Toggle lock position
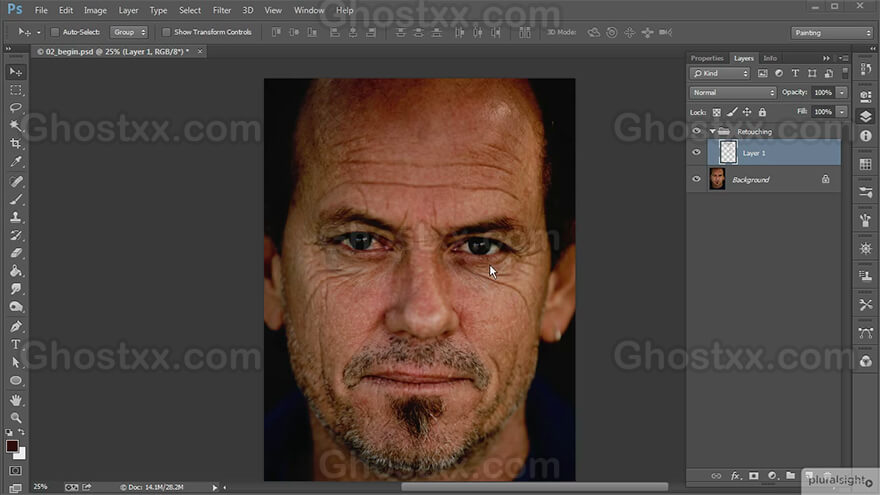This screenshot has width=880, height=495. (x=747, y=112)
